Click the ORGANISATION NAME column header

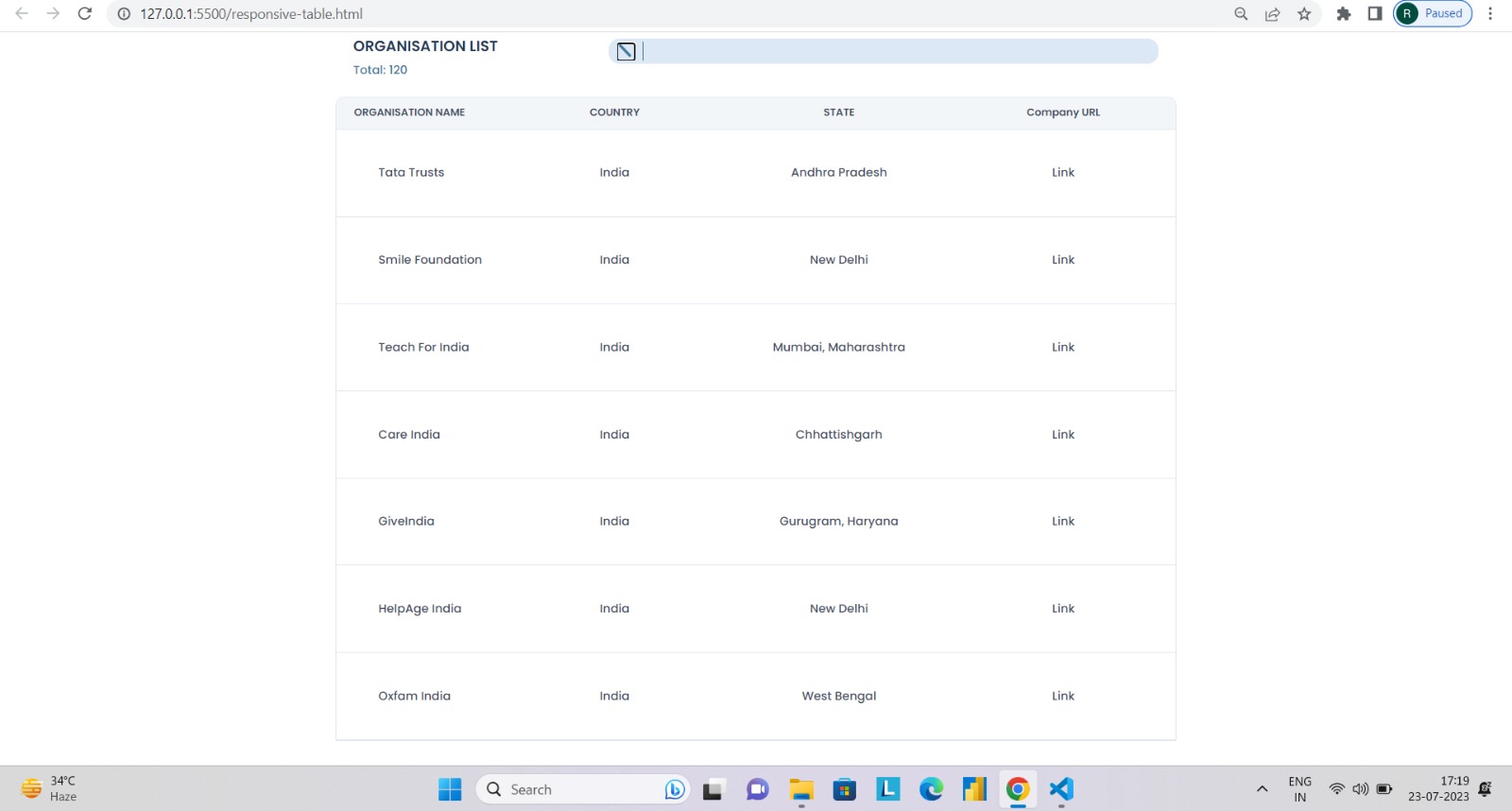click(x=409, y=112)
